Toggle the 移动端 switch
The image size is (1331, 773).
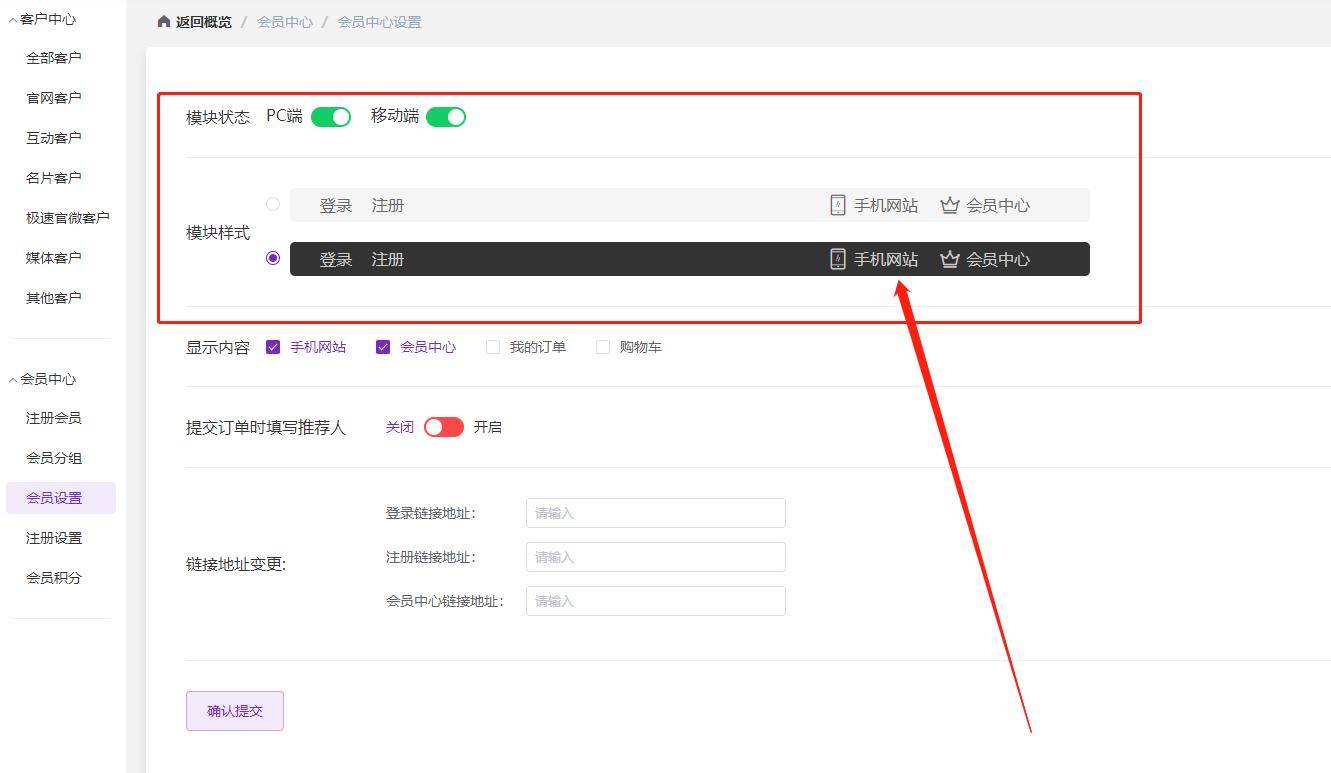coord(446,116)
